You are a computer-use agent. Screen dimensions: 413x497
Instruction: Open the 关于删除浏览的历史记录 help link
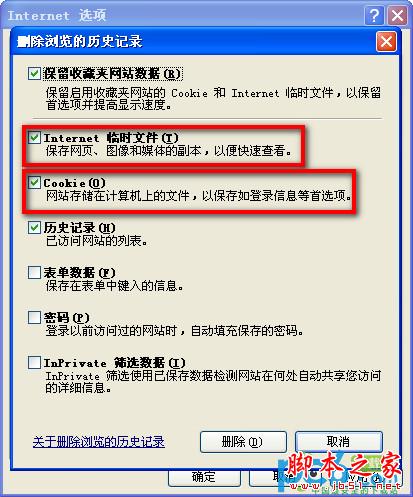pos(99,442)
